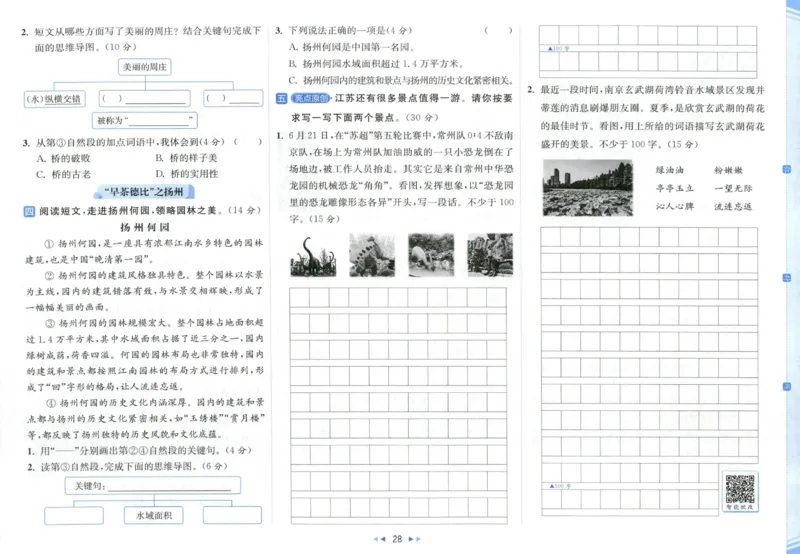800x554 pixels.
Task: Click the answer bracket after 下列说法正确的一项是
Action: (498, 31)
